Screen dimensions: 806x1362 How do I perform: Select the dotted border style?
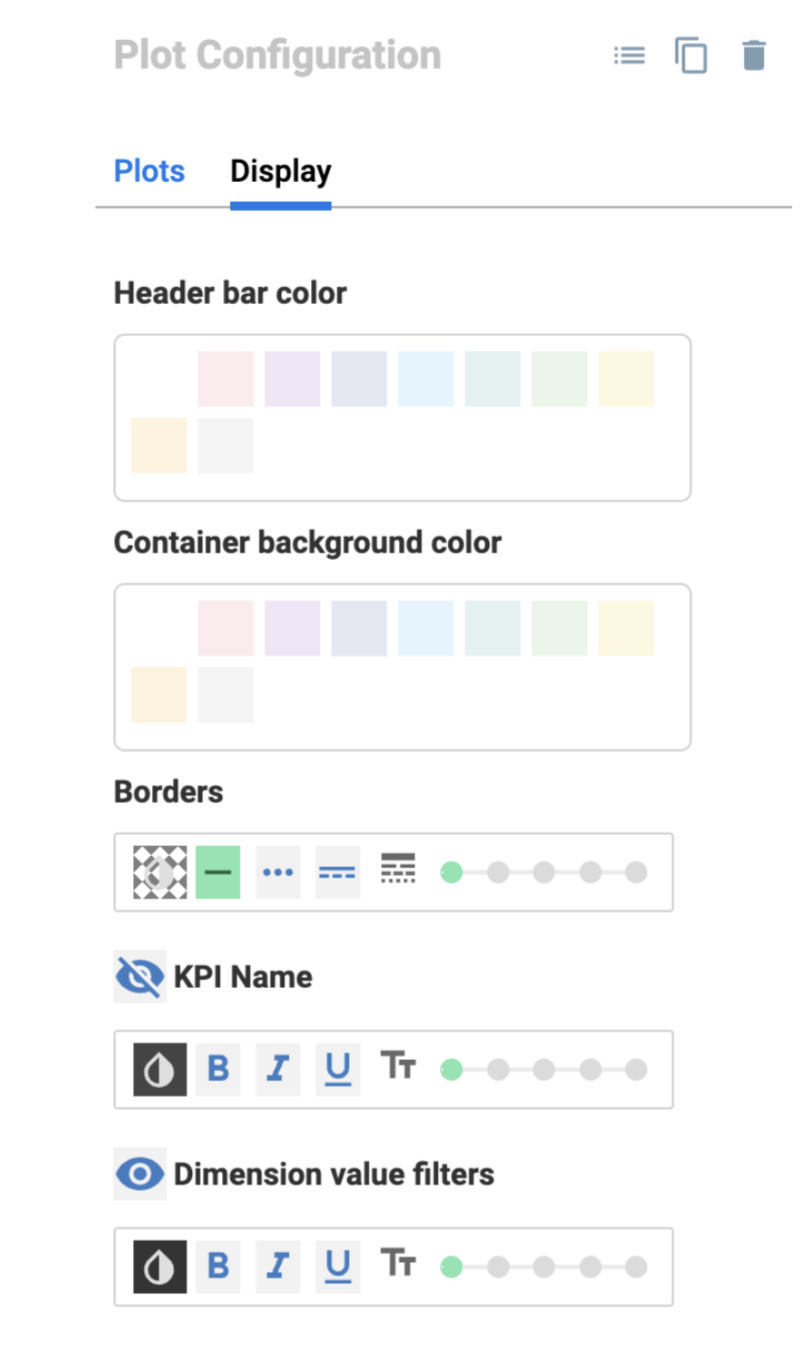(x=278, y=872)
